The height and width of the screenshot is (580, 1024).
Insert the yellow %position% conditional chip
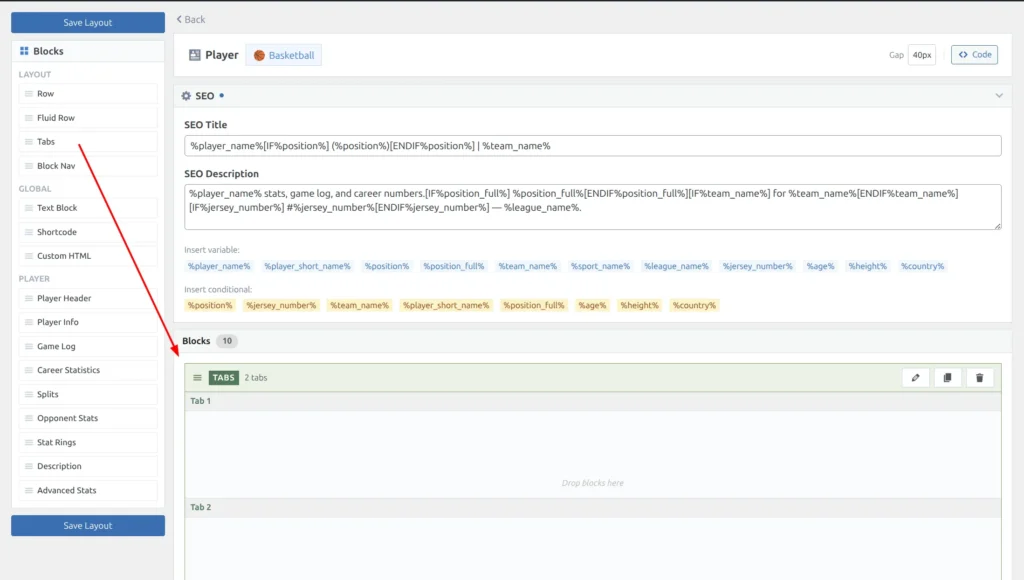click(210, 305)
